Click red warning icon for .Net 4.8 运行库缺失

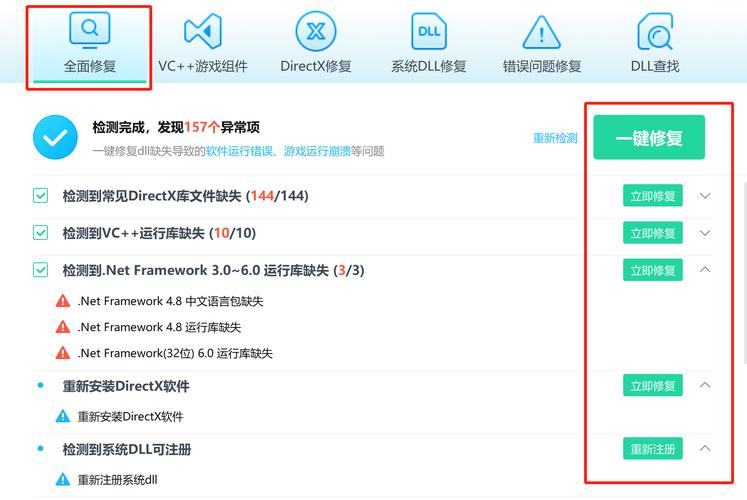[x=63, y=327]
